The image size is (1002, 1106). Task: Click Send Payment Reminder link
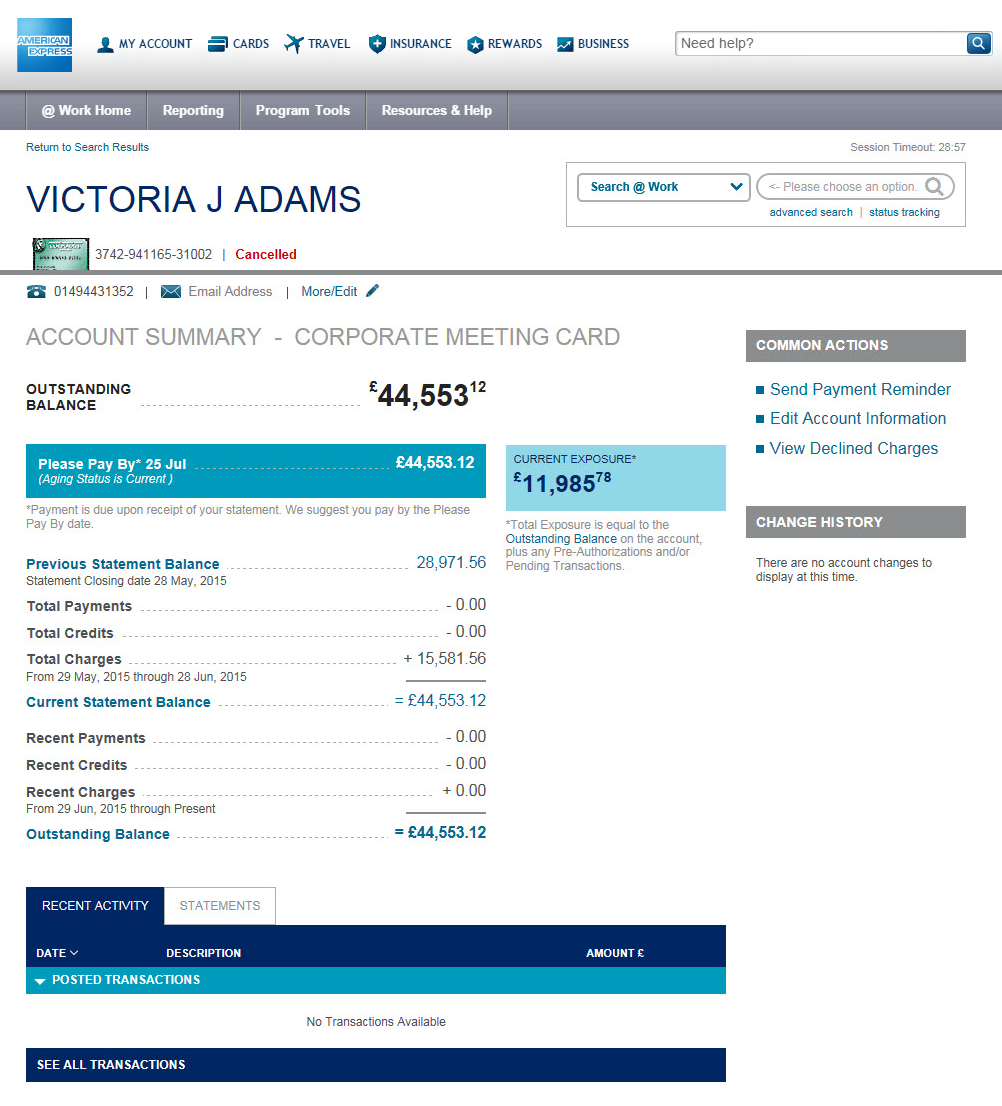(x=860, y=390)
